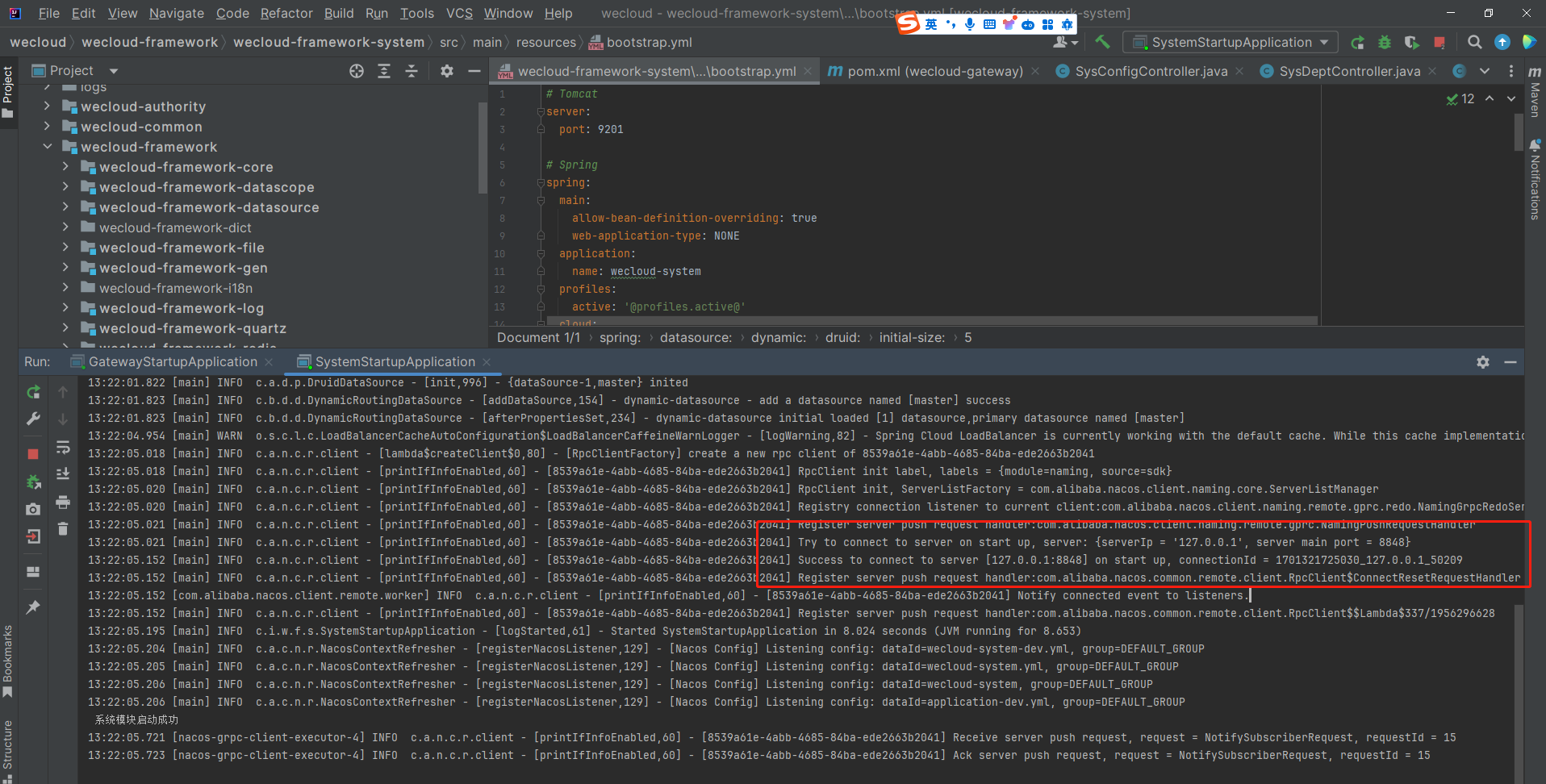Toggle the Notifications side panel
Screen dimensions: 1546x784
point(1535,179)
